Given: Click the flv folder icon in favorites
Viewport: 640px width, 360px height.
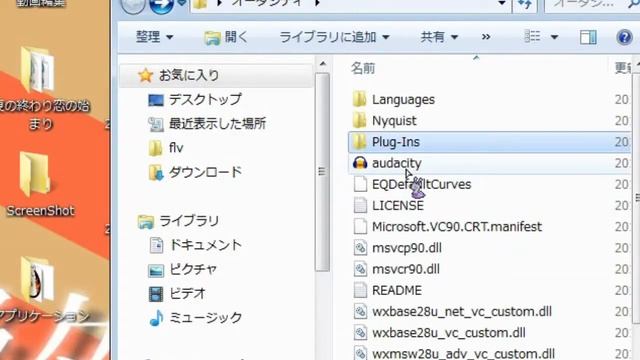Looking at the screenshot, I should 155,148.
